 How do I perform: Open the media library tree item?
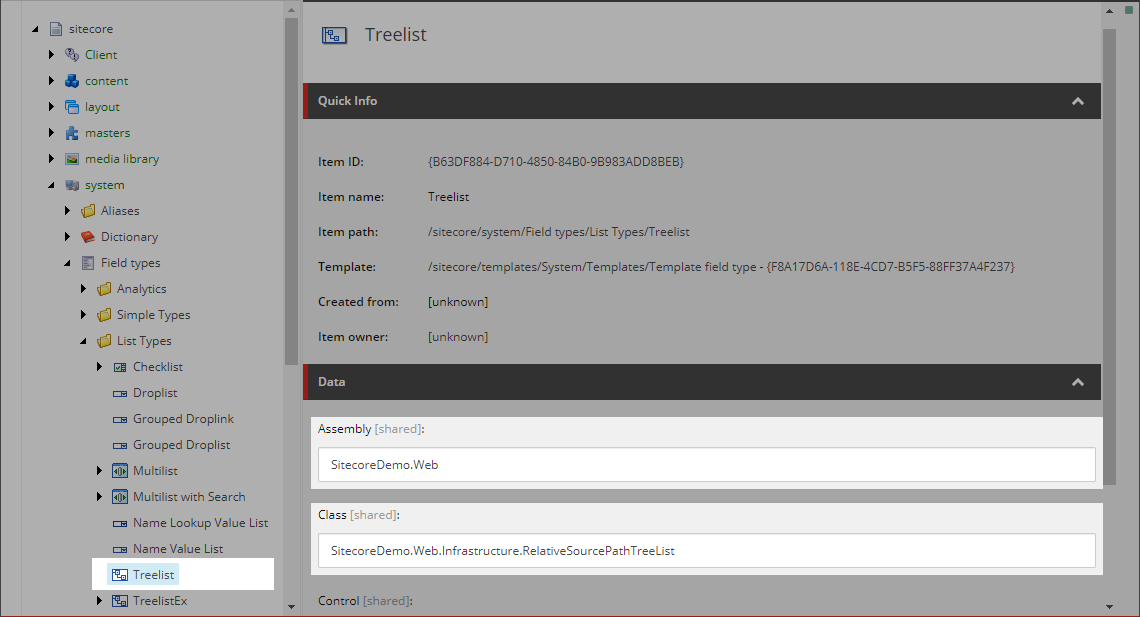[121, 159]
